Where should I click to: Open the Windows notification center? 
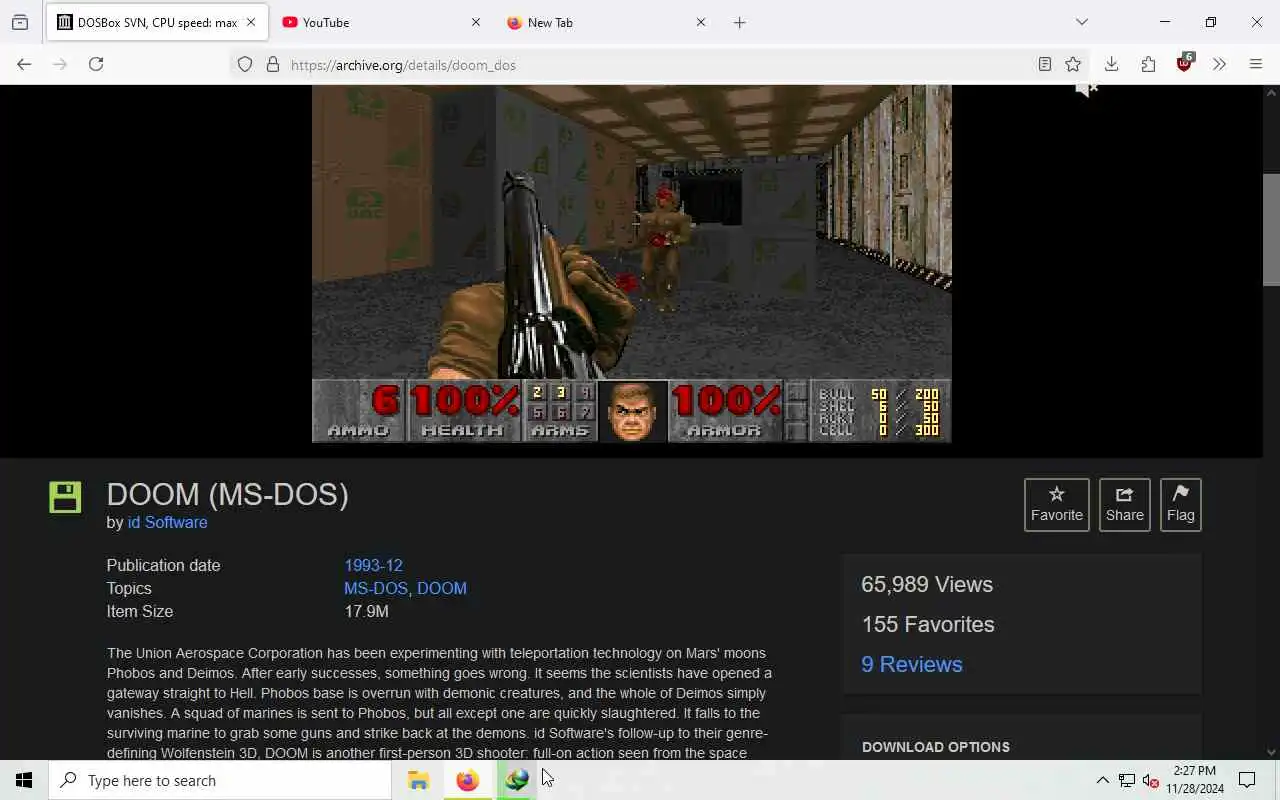click(1247, 780)
